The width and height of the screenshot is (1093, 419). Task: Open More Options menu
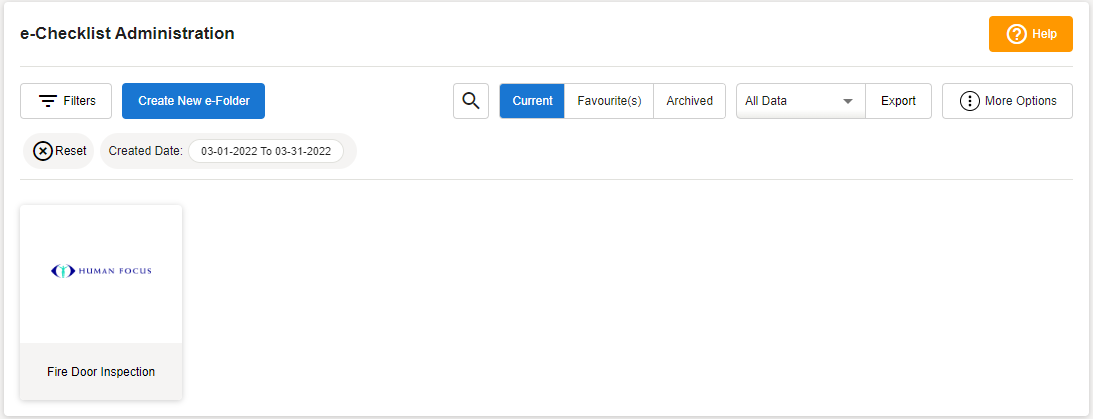[1008, 101]
